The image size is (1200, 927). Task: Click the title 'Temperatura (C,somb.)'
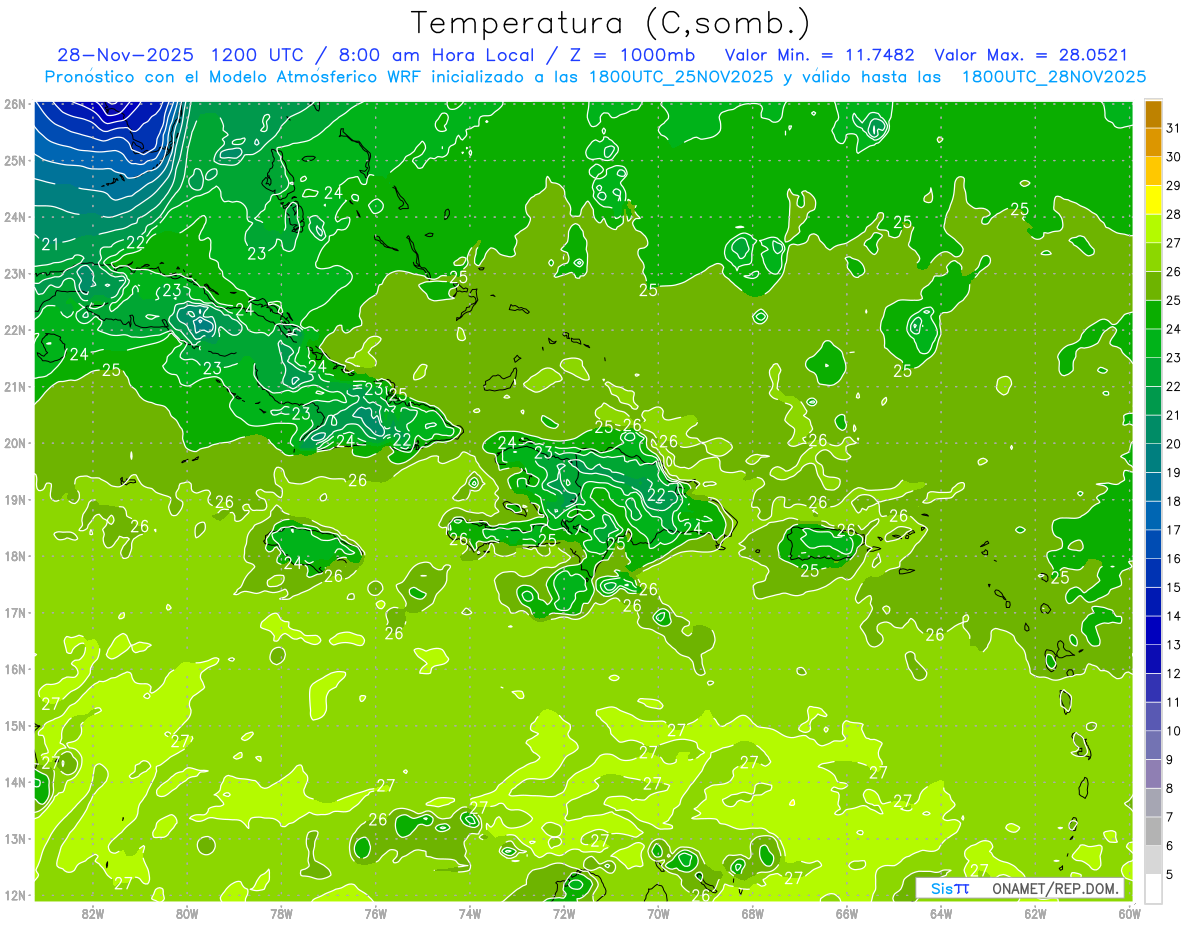pyautogui.click(x=609, y=23)
